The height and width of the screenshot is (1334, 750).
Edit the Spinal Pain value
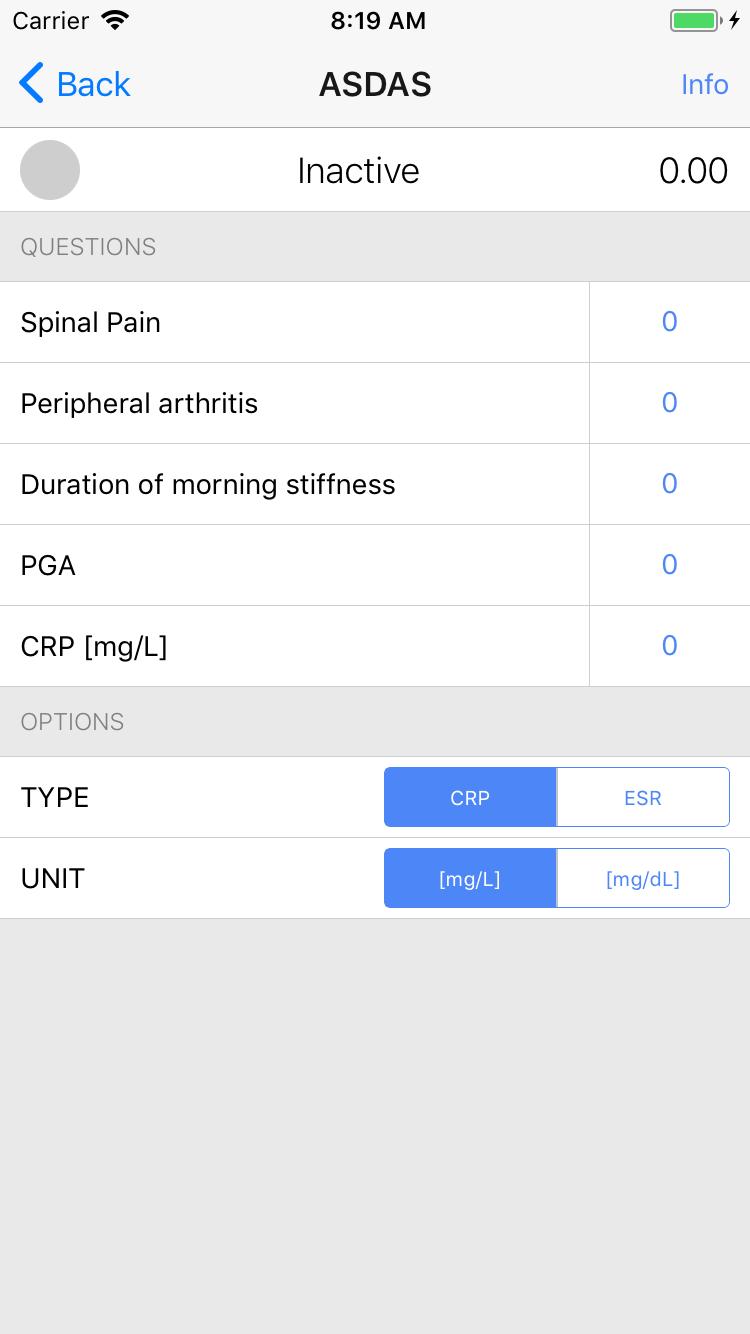tap(670, 322)
